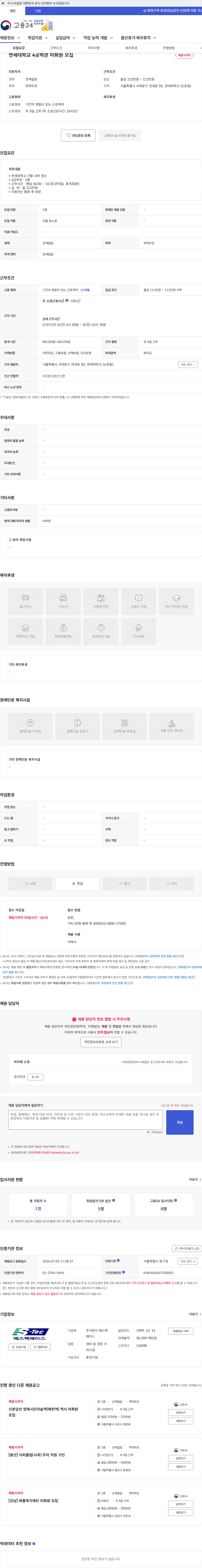Select the 기업 tab at top

coord(38,11)
